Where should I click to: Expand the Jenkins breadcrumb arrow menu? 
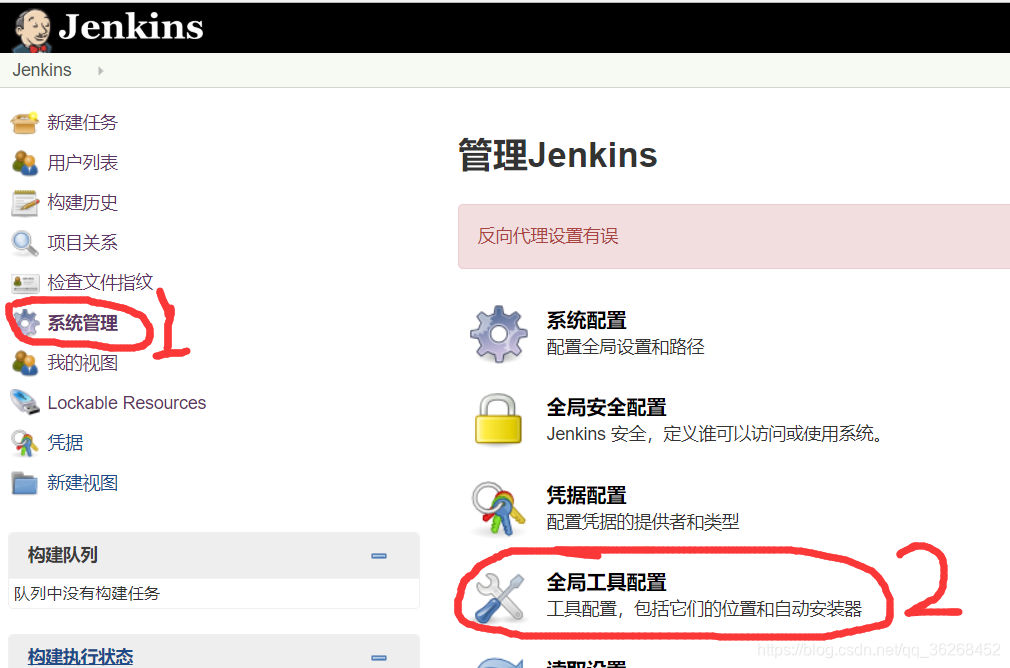[x=100, y=71]
